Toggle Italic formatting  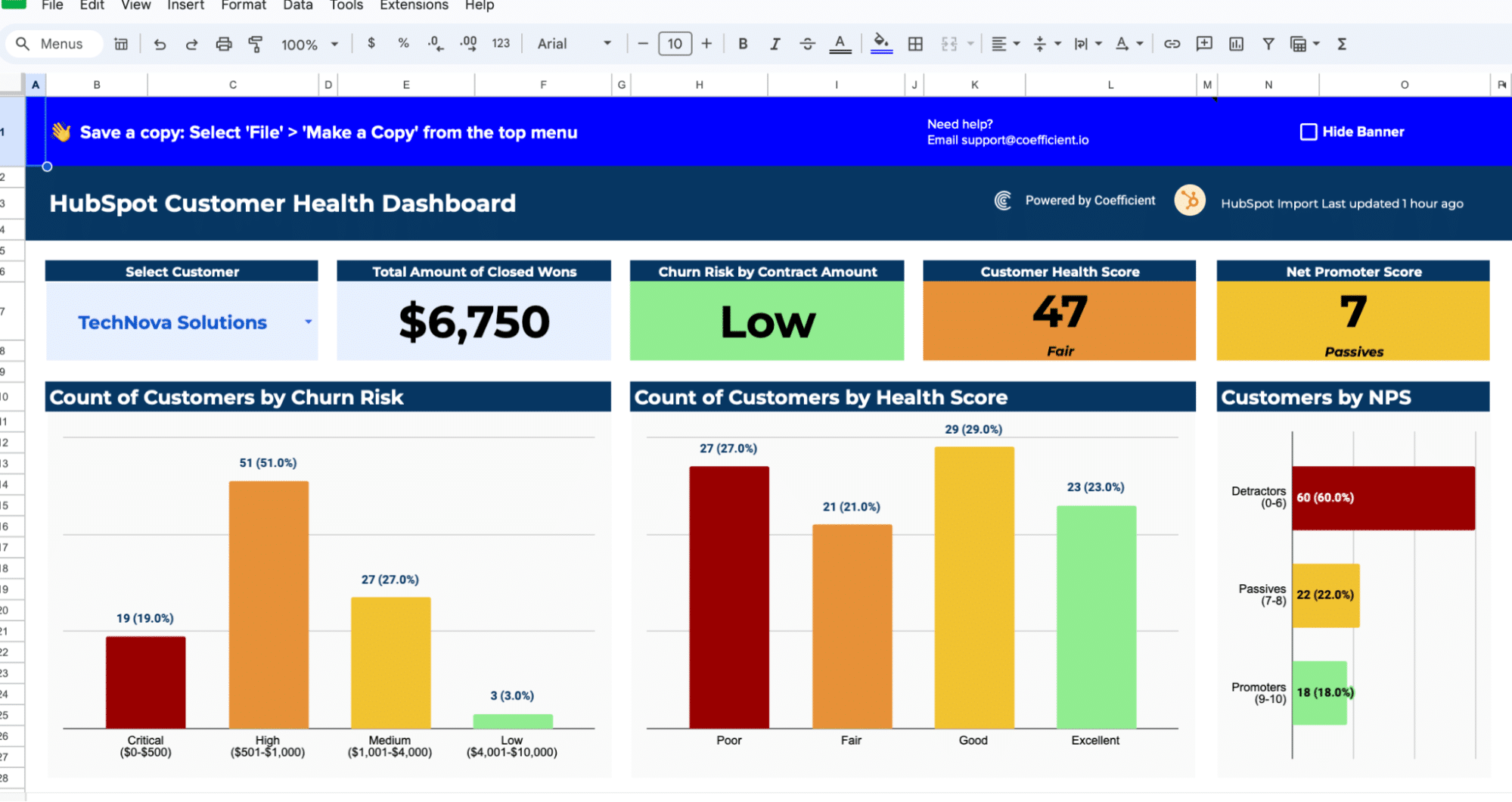[x=775, y=44]
